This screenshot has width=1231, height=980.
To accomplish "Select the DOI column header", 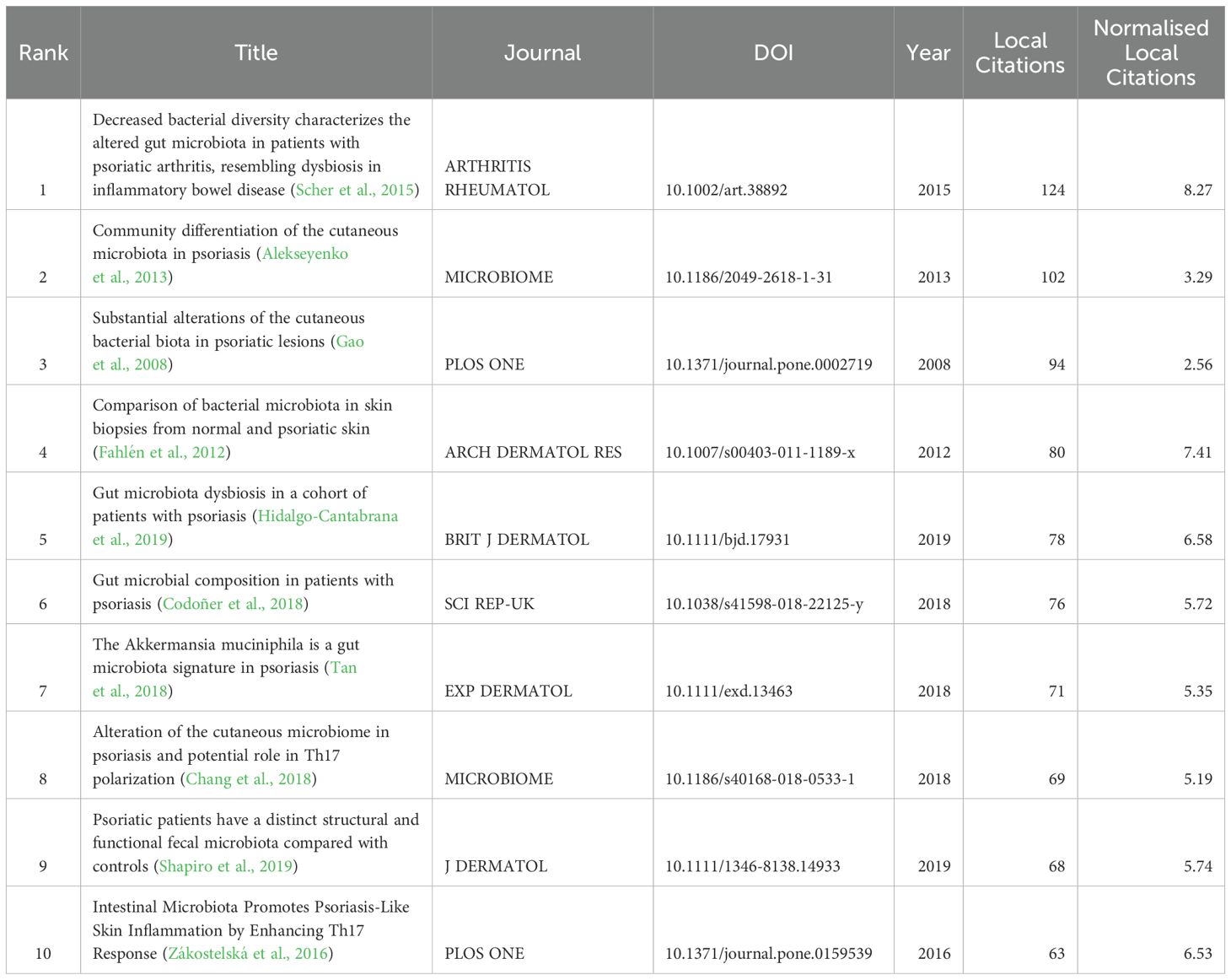I will click(773, 52).
